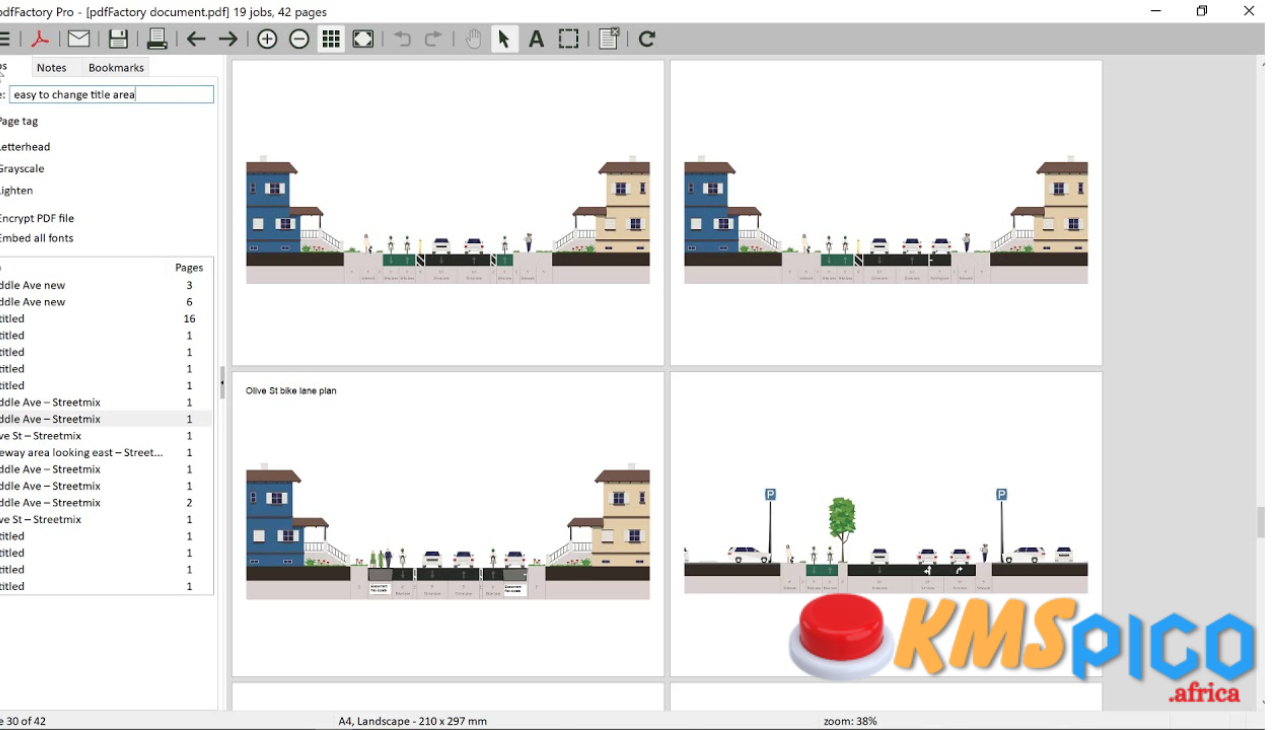Minimize the pdfFactory Pro window
This screenshot has height=730, width=1280.
click(1156, 11)
